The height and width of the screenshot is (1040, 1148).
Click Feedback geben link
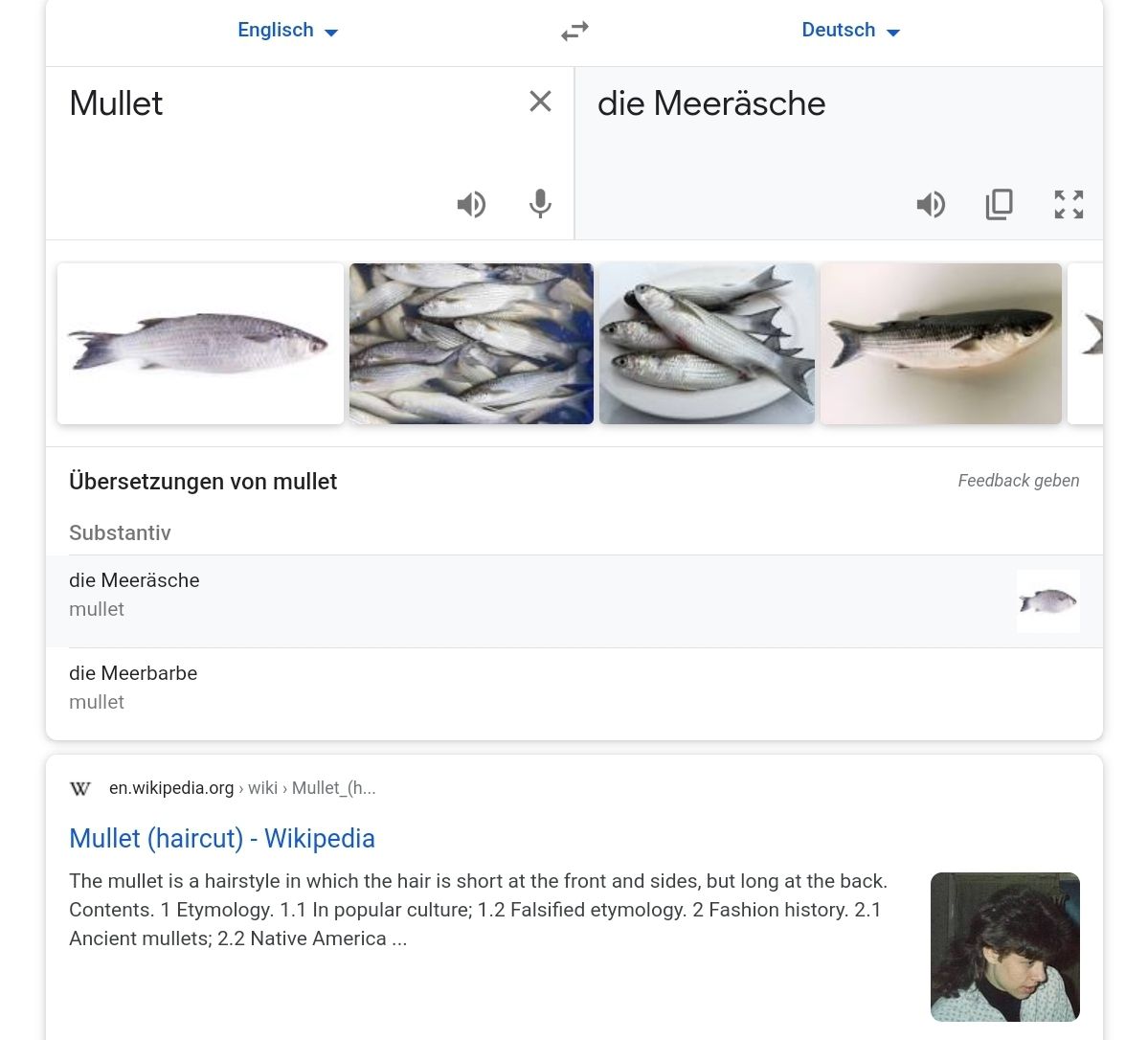(x=1019, y=481)
